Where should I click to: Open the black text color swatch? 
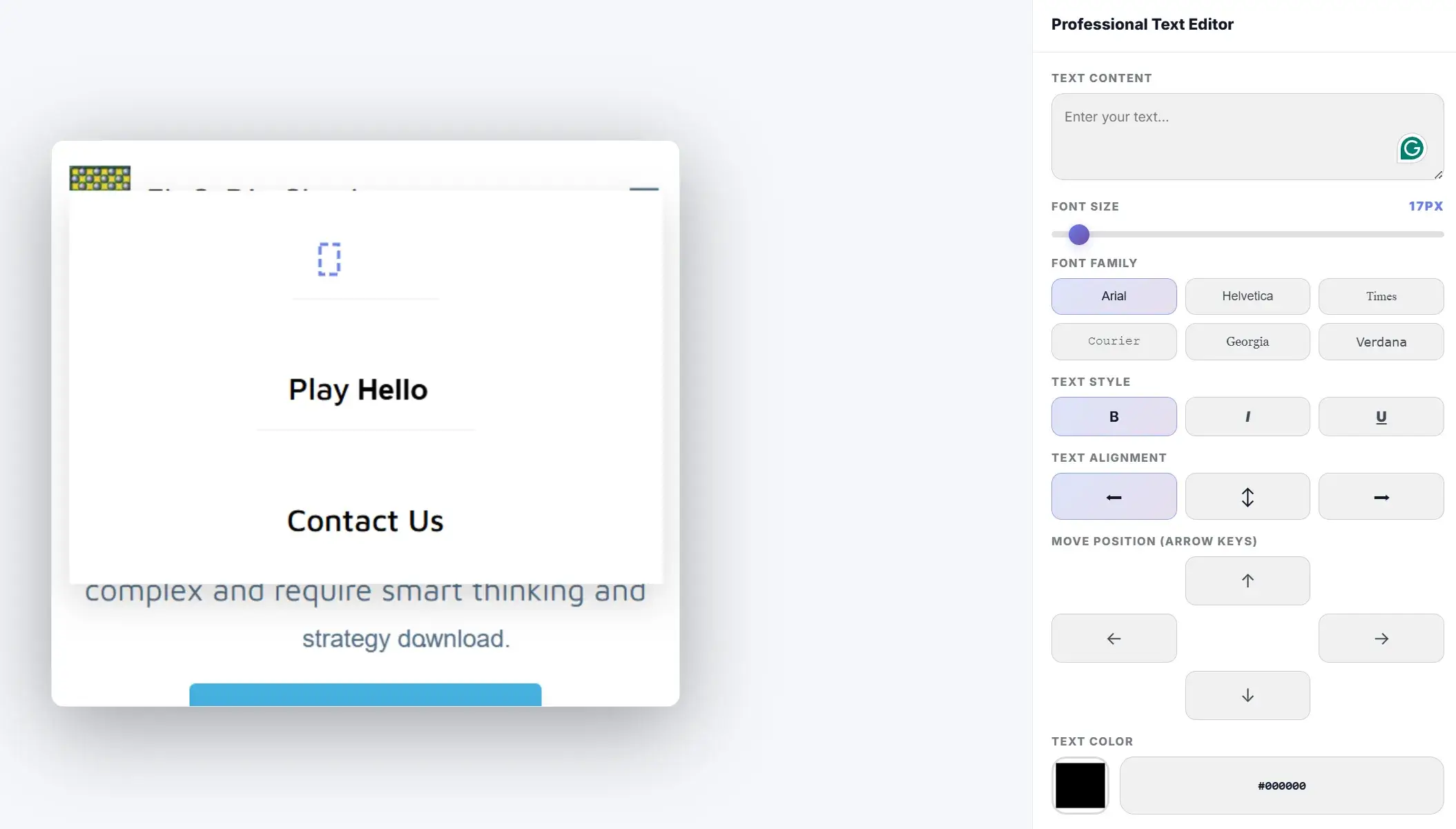(1080, 786)
